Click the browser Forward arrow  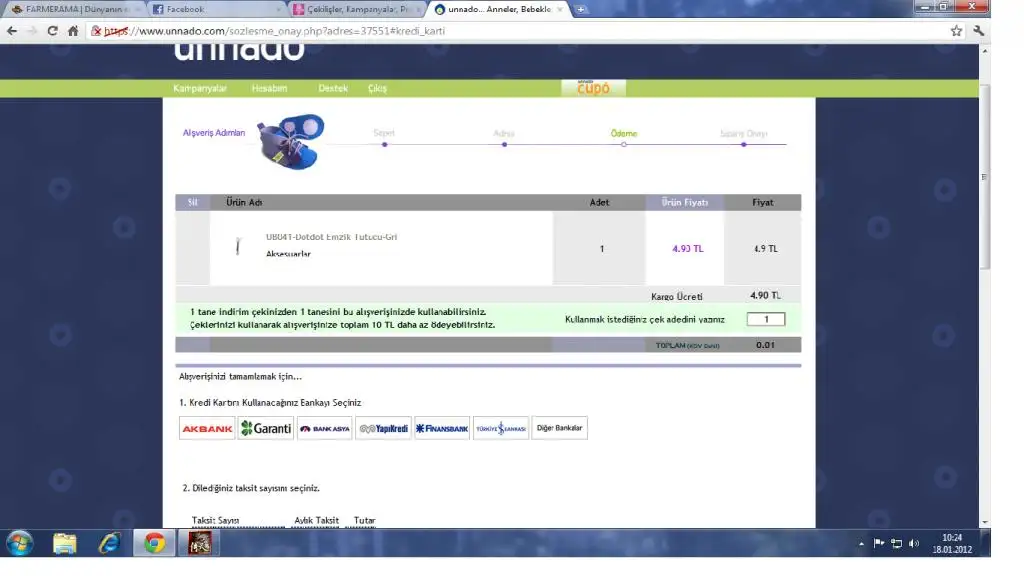coord(32,31)
